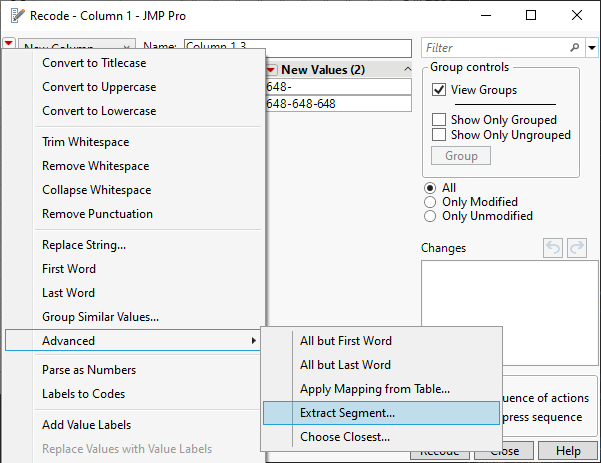The image size is (601, 463).
Task: Click the redo arrow above Changes
Action: (x=576, y=248)
